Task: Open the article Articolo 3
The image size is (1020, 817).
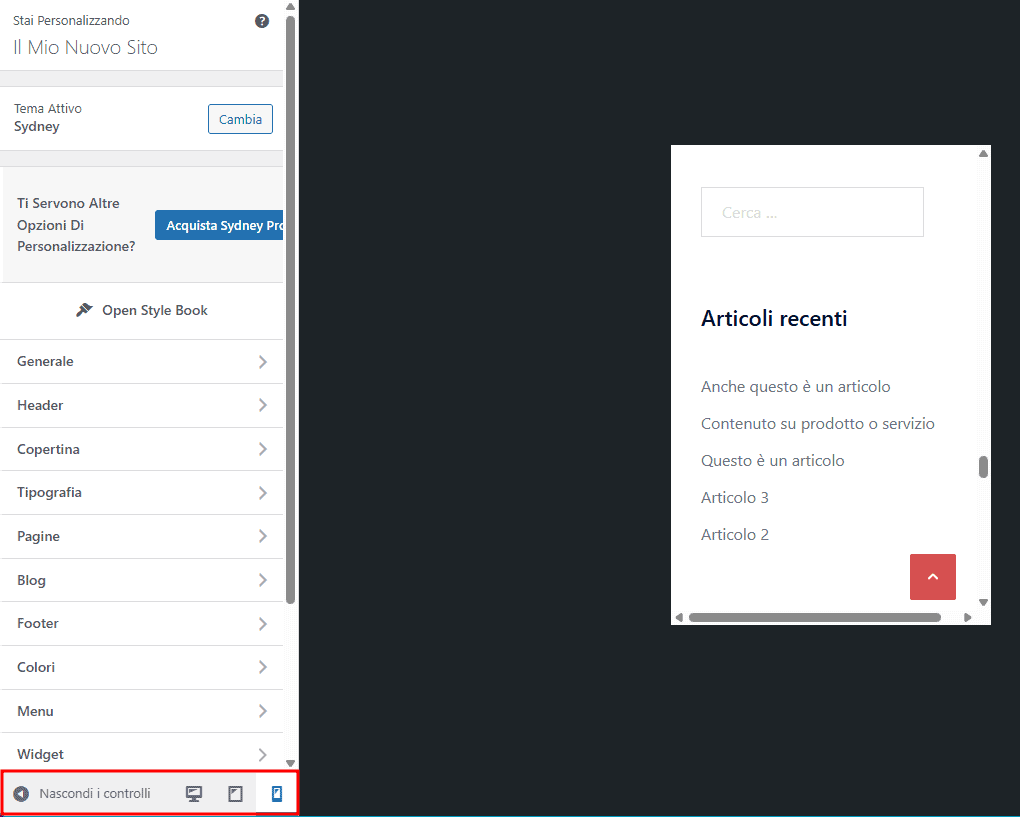Action: (734, 497)
